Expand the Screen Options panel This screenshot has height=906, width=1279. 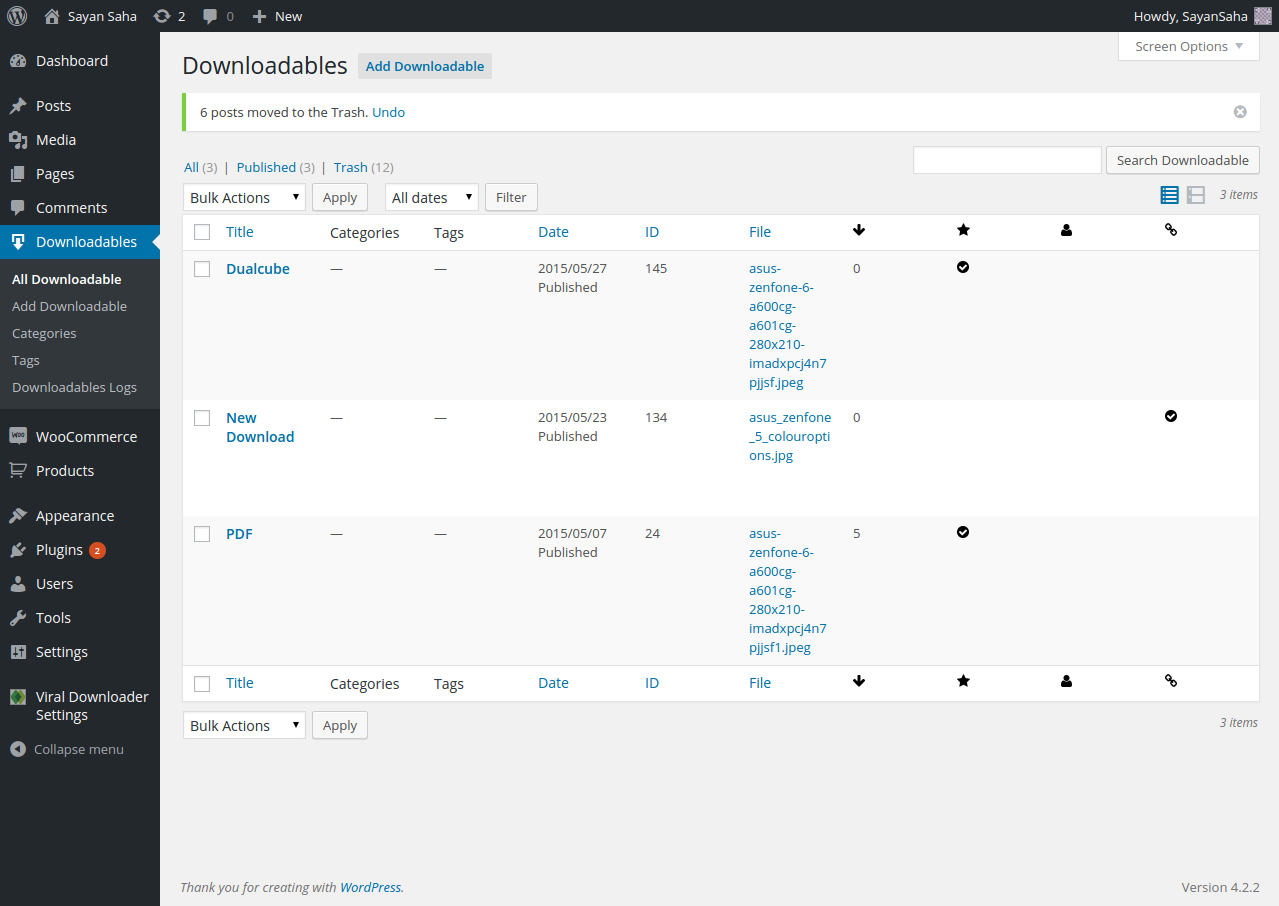(x=1188, y=46)
